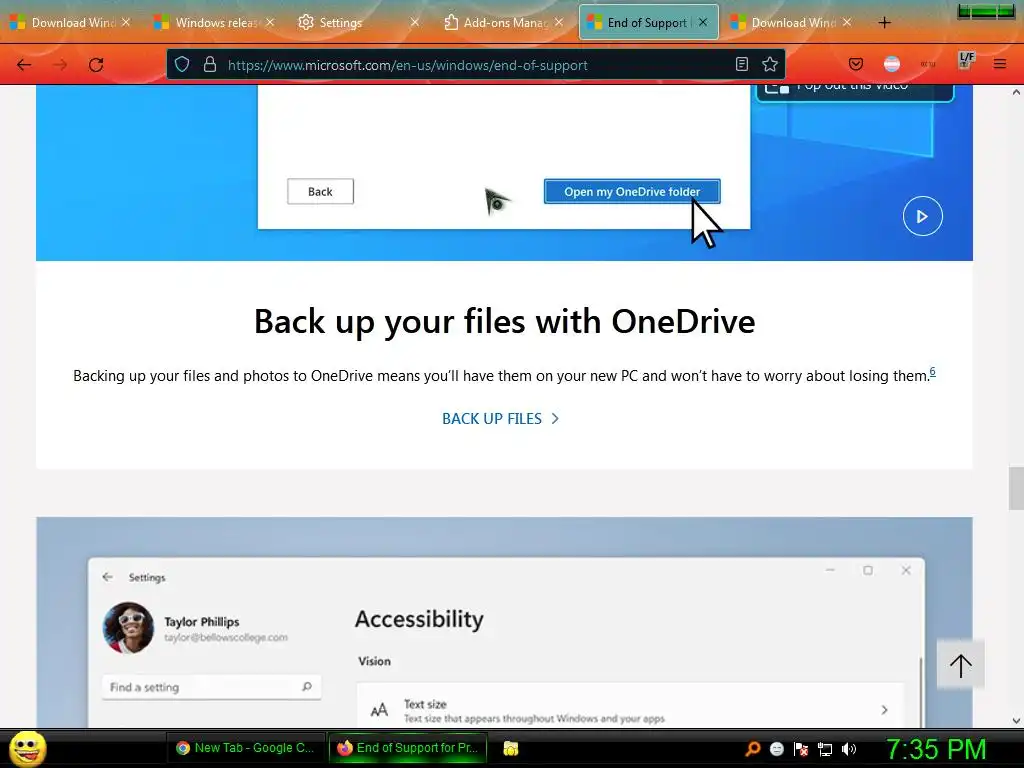Play the OneDrive video
Viewport: 1024px width, 768px height.
pyautogui.click(x=922, y=216)
